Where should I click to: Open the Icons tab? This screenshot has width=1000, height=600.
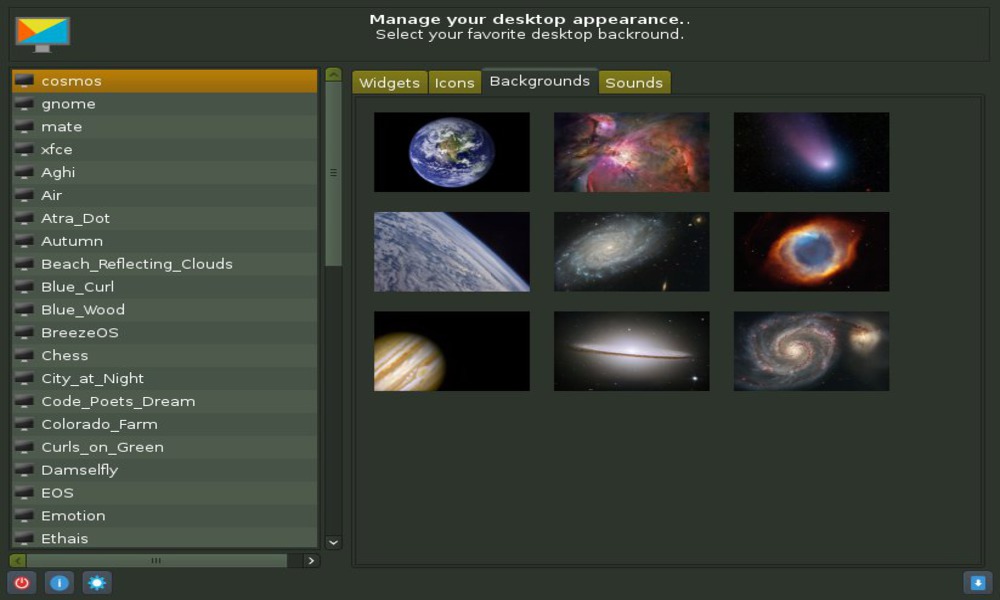454,83
